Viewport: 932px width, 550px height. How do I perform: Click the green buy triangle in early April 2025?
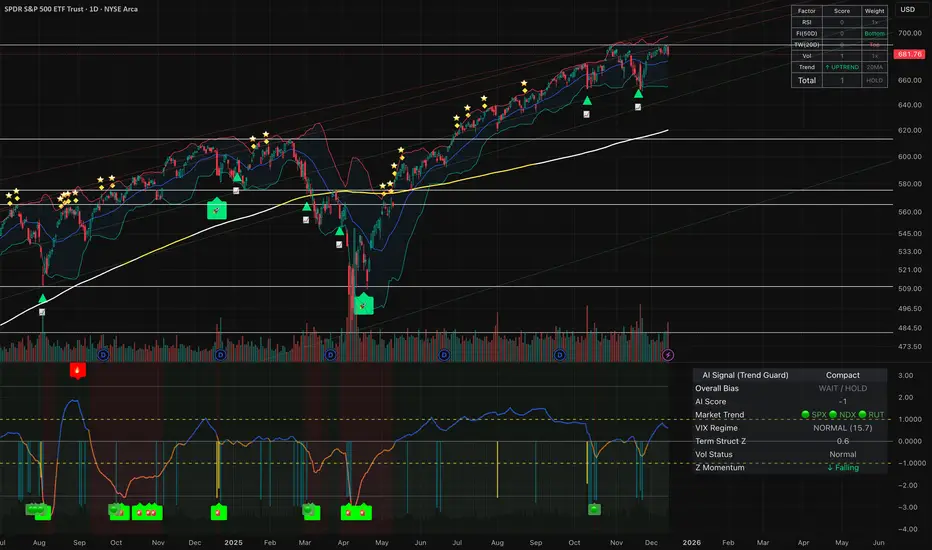(x=339, y=231)
